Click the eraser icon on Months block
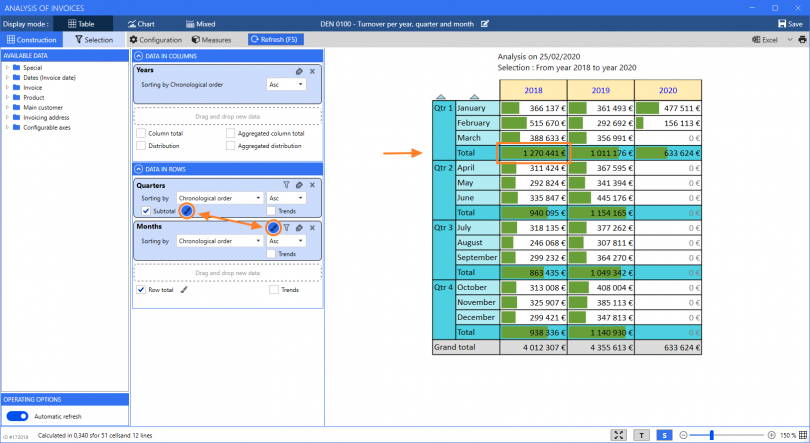 [x=299, y=227]
